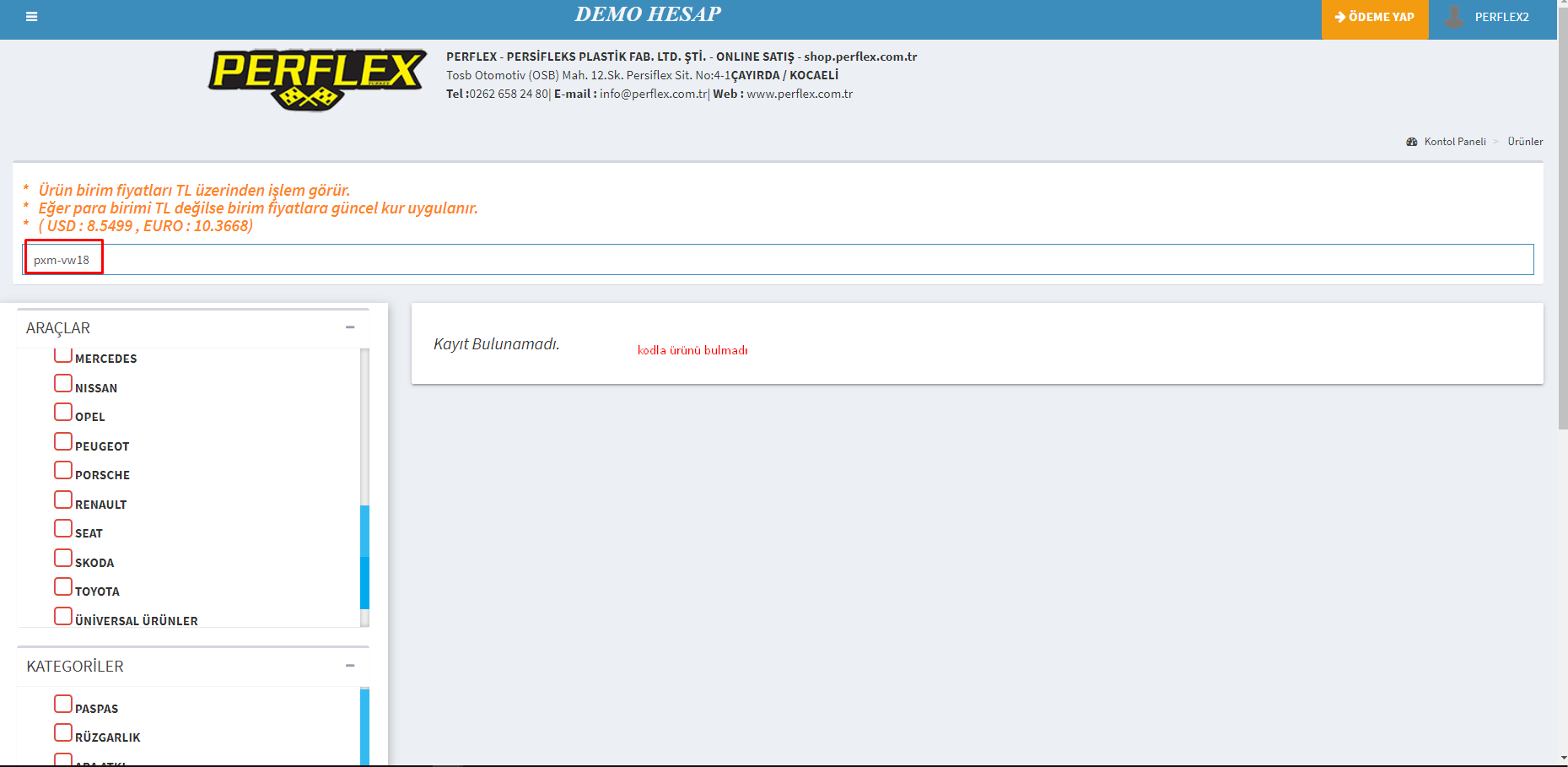Collapse the KATEGORİLER panel

click(350, 666)
